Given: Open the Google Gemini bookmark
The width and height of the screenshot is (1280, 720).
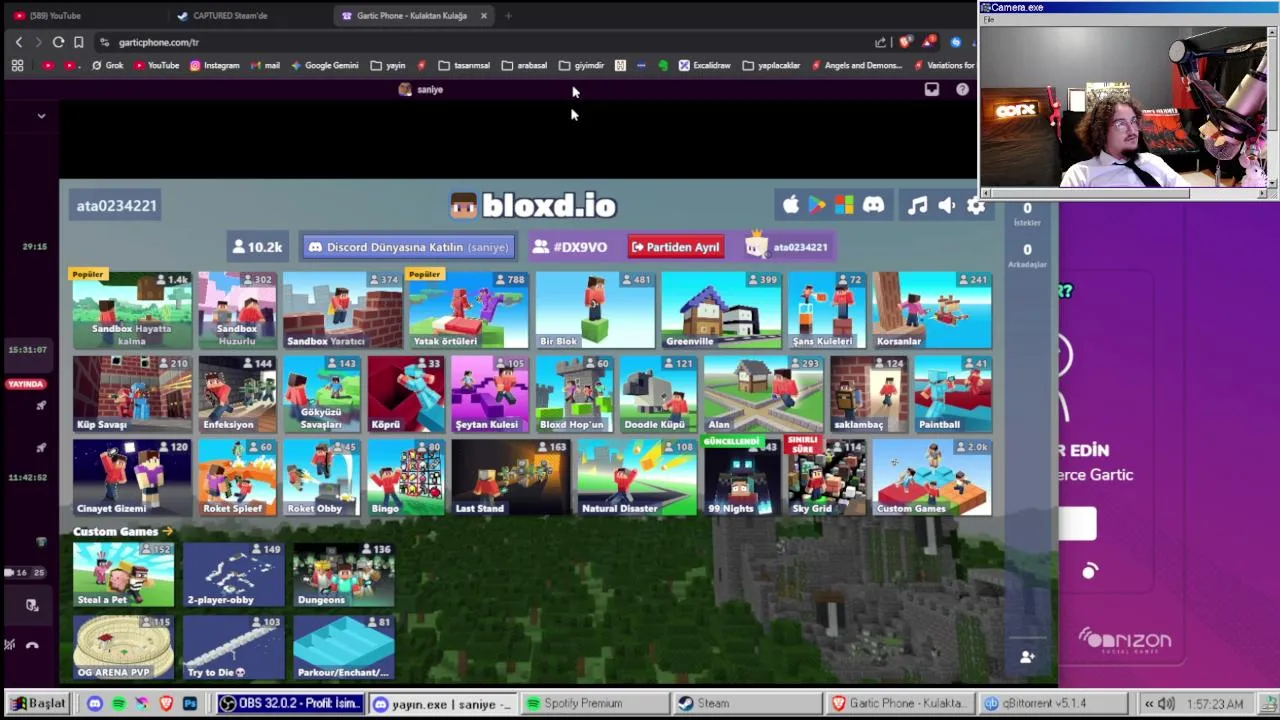Looking at the screenshot, I should (x=324, y=65).
